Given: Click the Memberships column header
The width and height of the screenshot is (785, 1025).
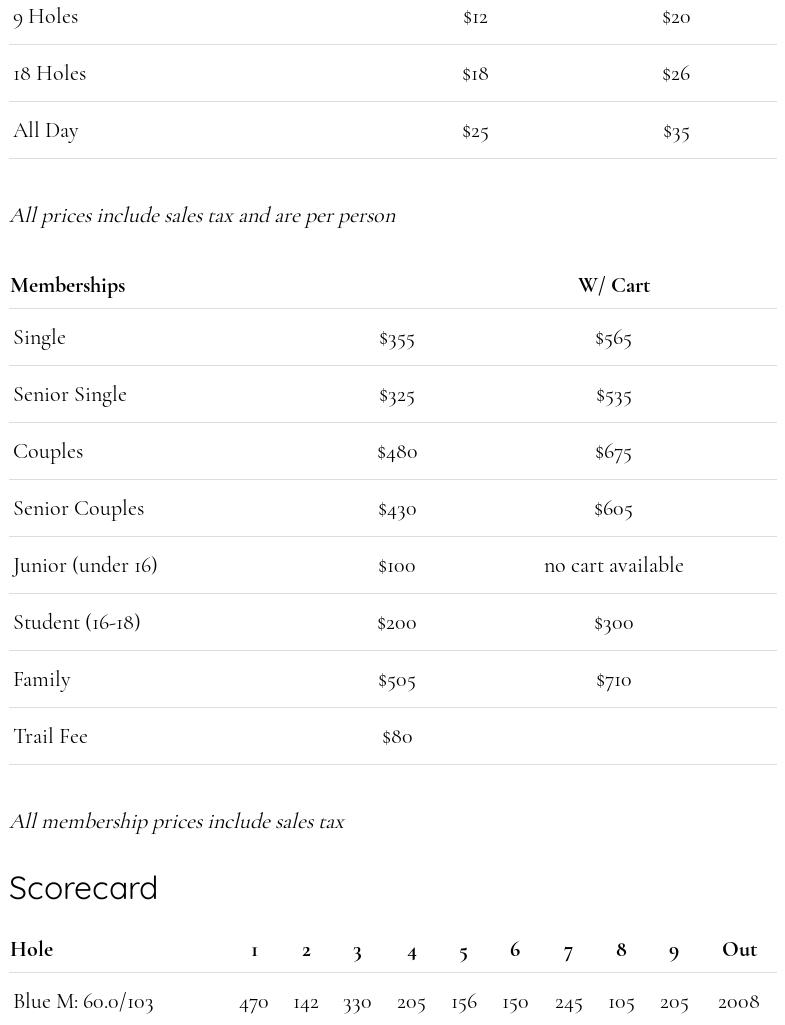Looking at the screenshot, I should pos(68,286).
